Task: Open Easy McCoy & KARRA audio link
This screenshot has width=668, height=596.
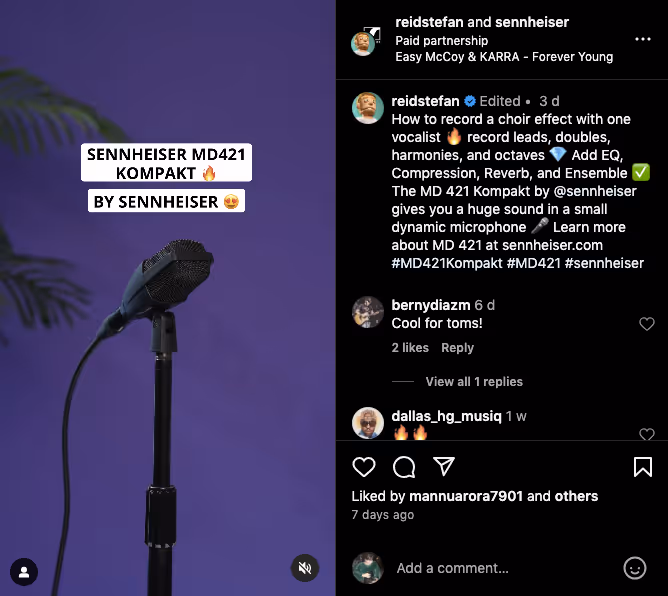Action: coord(504,57)
